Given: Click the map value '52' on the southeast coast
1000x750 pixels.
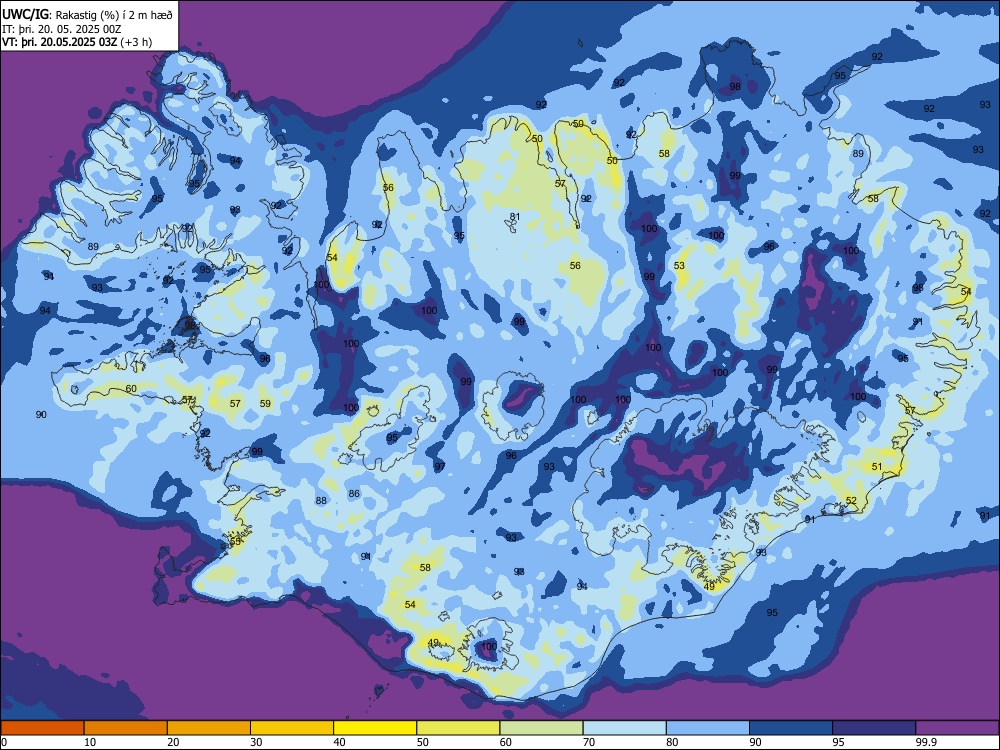Looking at the screenshot, I should pos(851,501).
